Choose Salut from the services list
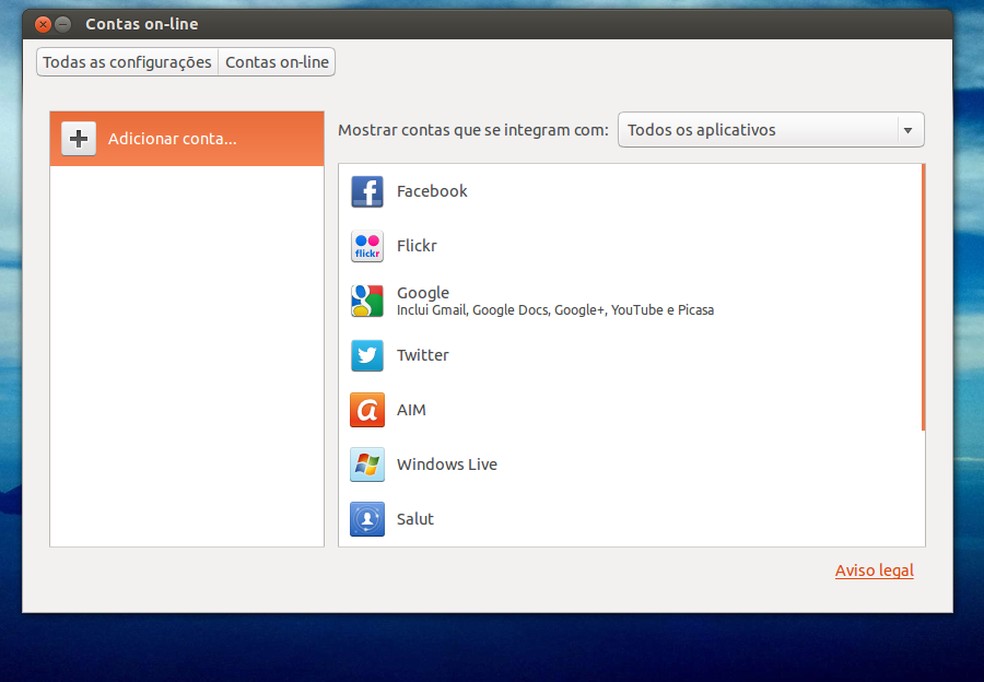The width and height of the screenshot is (984, 682). 413,519
